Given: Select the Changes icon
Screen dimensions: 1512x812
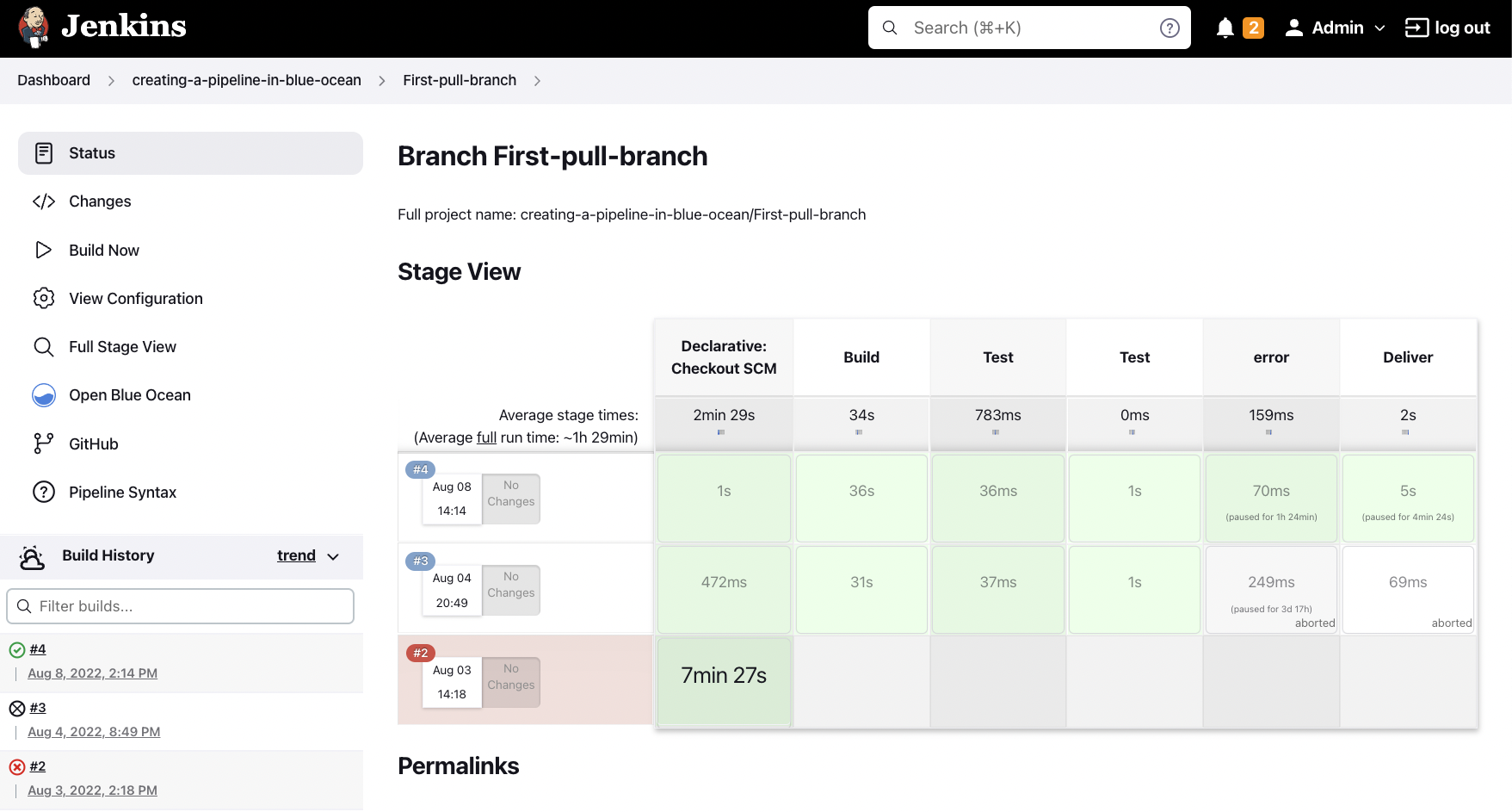Looking at the screenshot, I should coord(44,201).
